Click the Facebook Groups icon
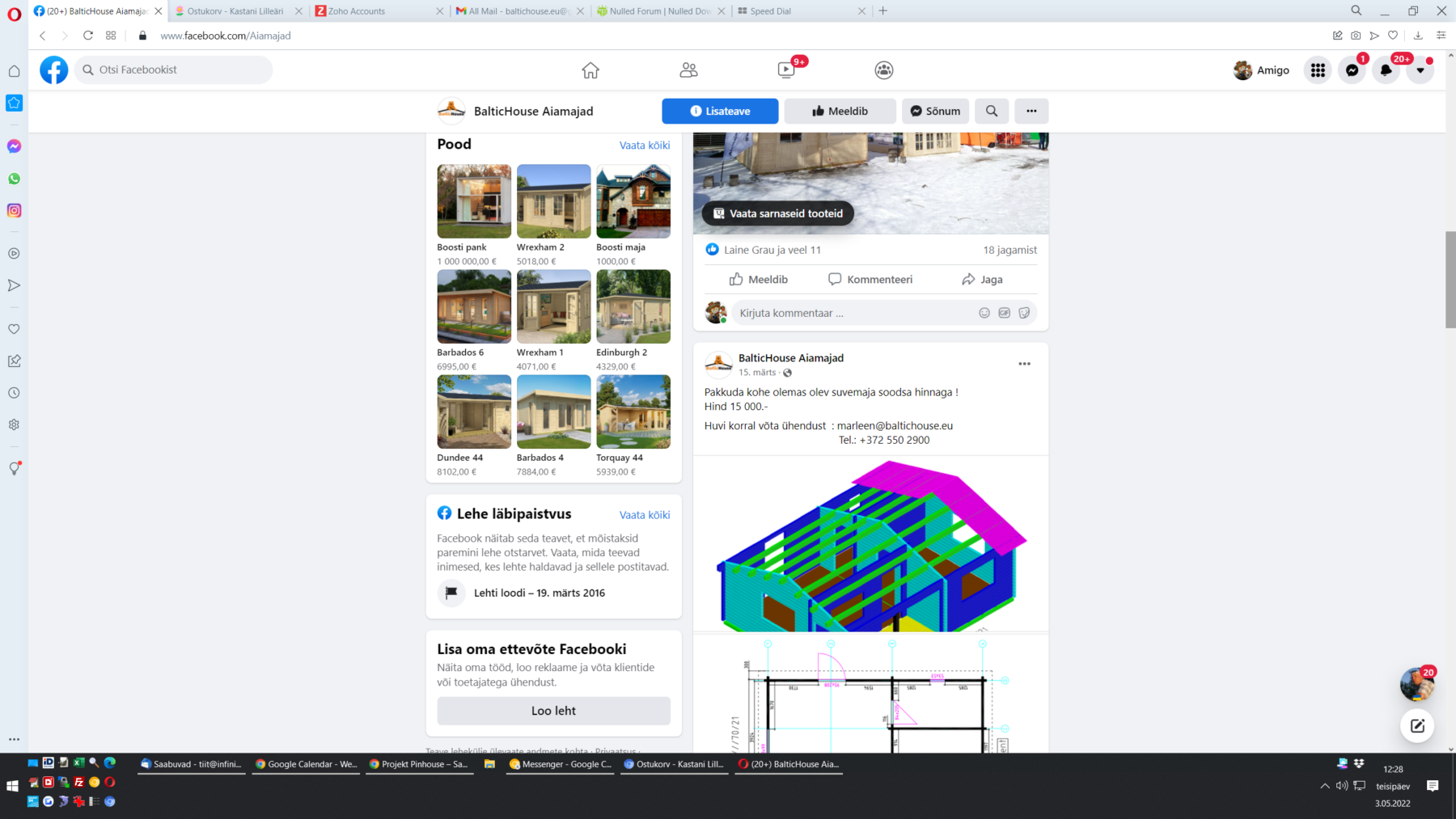Viewport: 1456px width, 819px height. coord(884,70)
